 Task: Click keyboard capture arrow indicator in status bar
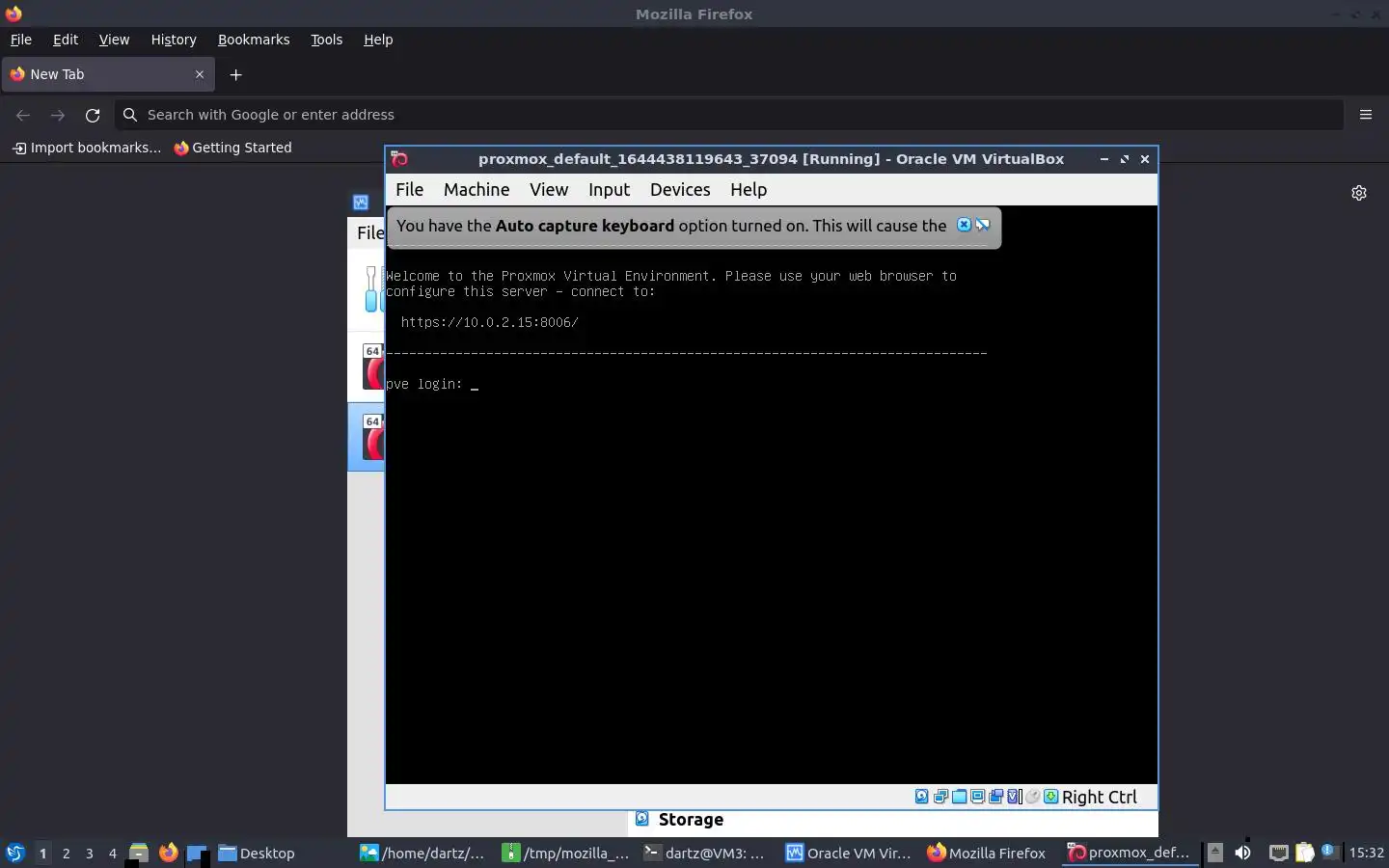(1051, 797)
